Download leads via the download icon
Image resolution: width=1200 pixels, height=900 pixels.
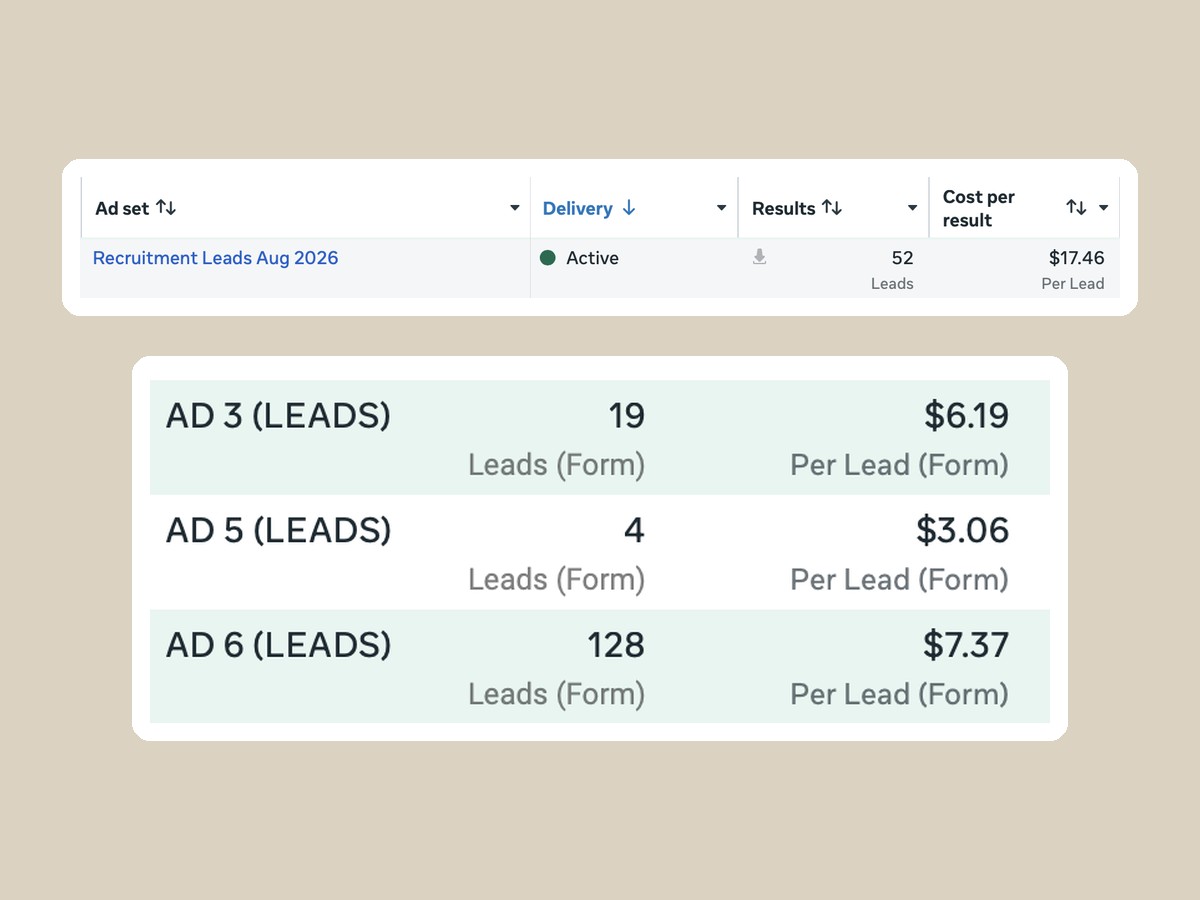coord(760,257)
